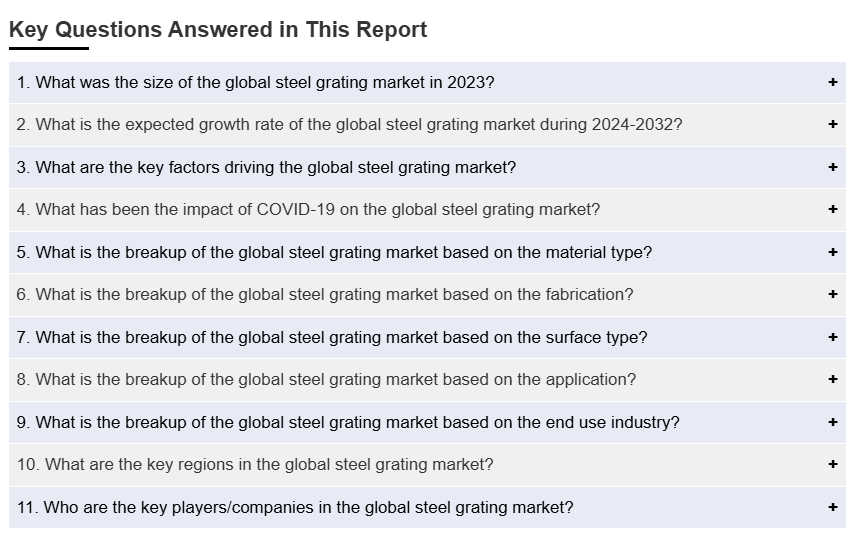
Task: Expand the key players/companies question with its plus
Action: [x=832, y=507]
